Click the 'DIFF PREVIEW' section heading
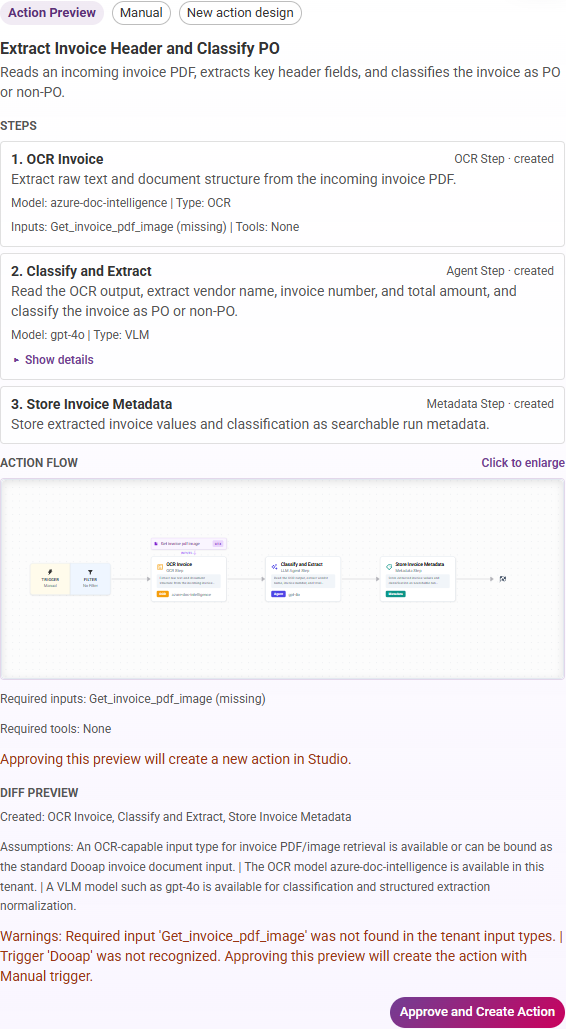Viewport: 566px width, 1029px height. point(39,793)
